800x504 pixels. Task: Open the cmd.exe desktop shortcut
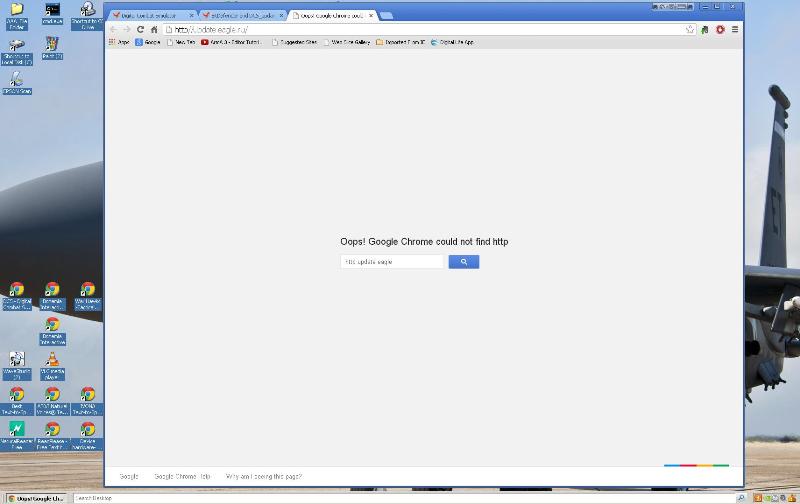(x=53, y=14)
